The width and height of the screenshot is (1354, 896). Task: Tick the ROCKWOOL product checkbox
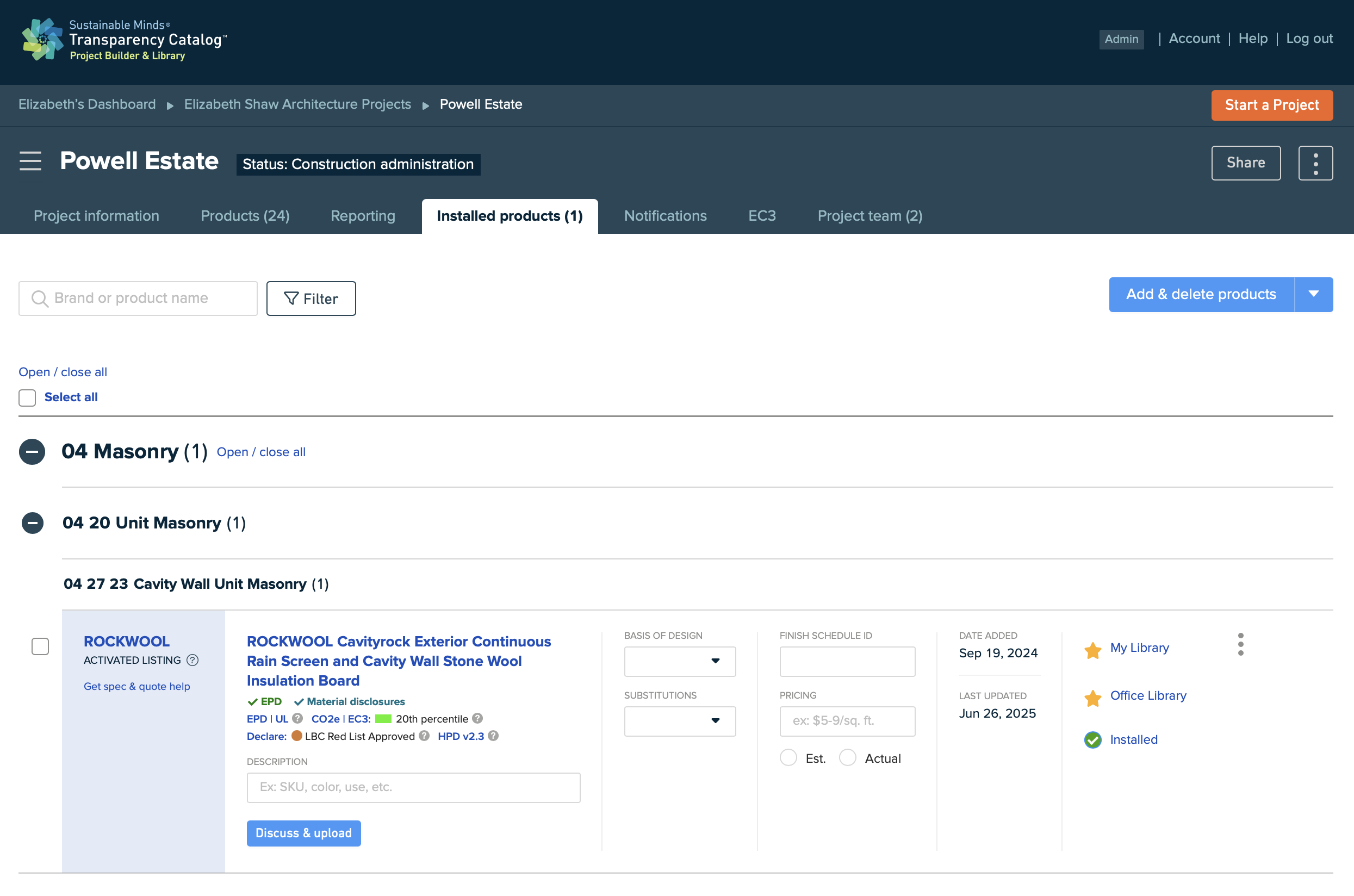pyautogui.click(x=40, y=646)
